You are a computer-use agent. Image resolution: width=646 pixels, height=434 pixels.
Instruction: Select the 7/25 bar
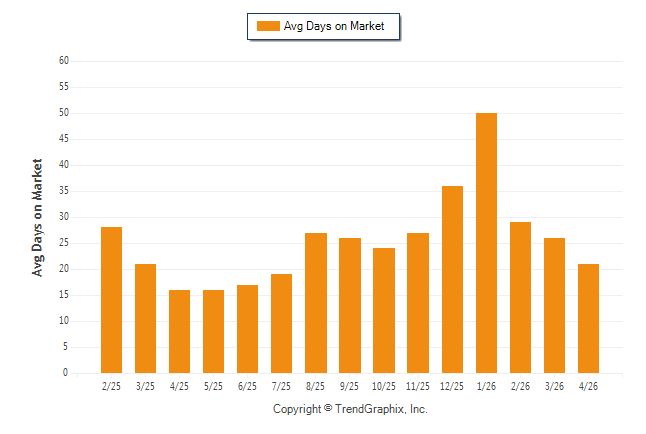click(281, 324)
